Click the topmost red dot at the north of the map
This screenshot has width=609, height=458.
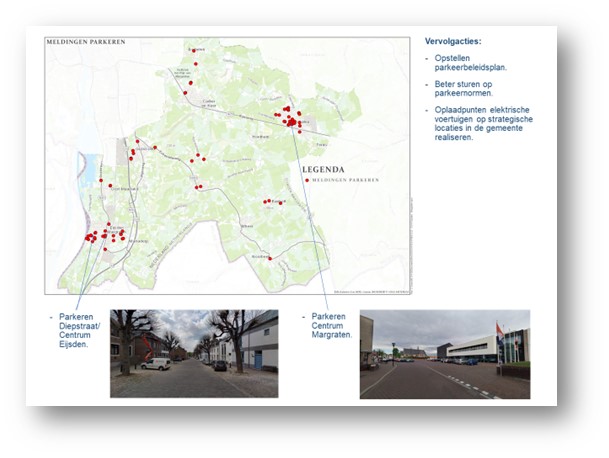pyautogui.click(x=193, y=51)
